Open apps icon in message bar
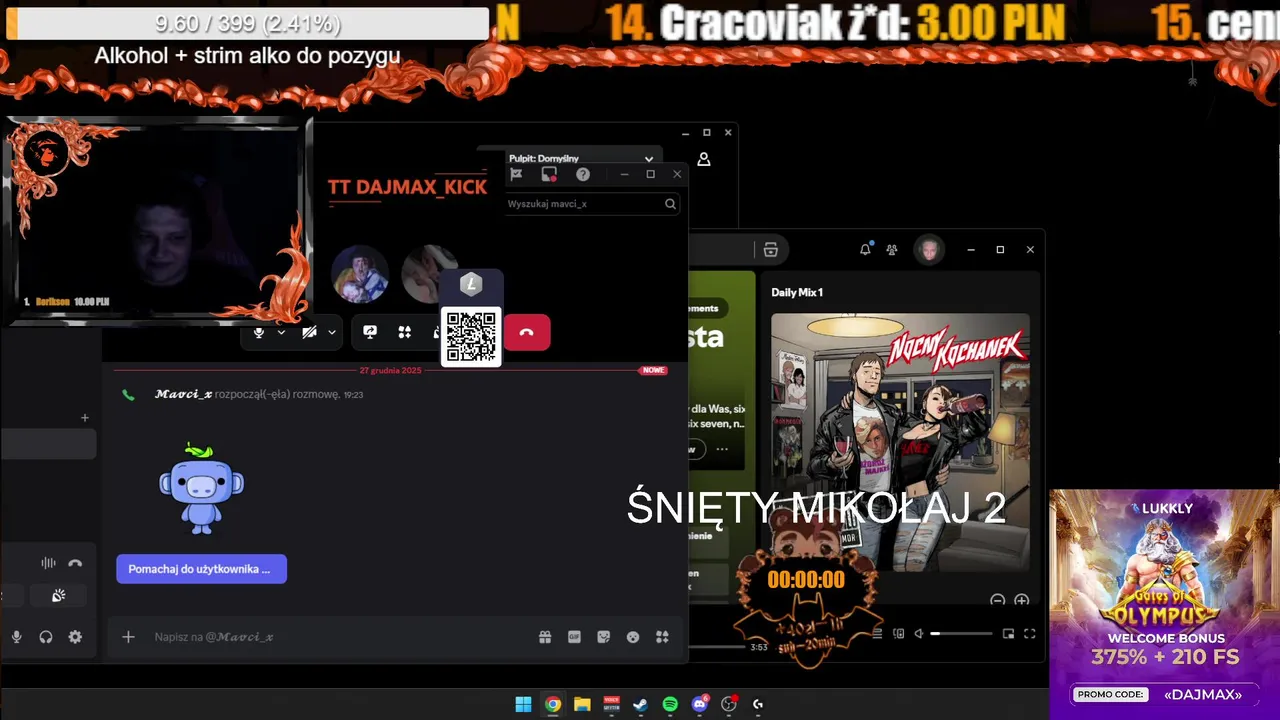The height and width of the screenshot is (720, 1280). click(662, 636)
